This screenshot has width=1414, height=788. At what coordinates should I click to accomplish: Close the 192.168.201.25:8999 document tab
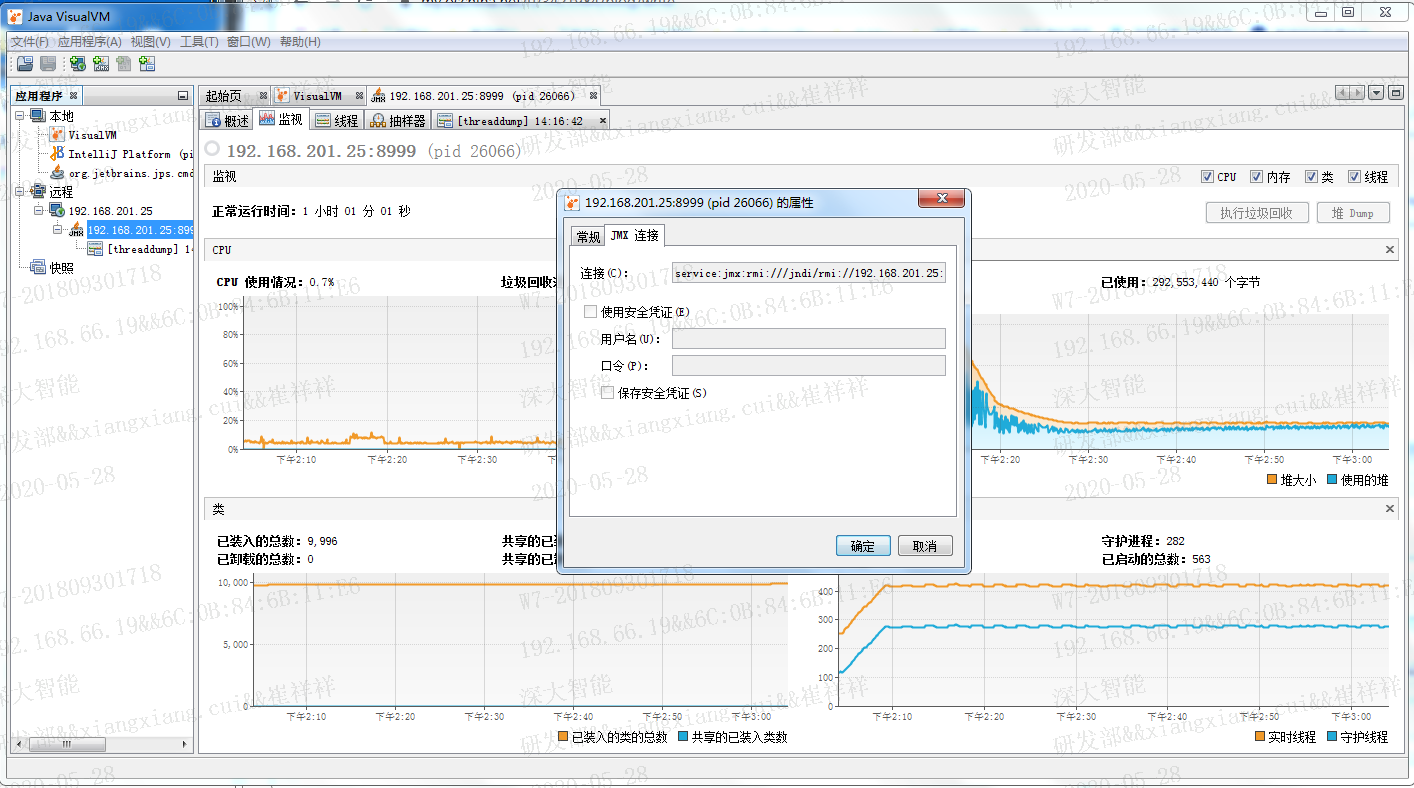tap(593, 96)
